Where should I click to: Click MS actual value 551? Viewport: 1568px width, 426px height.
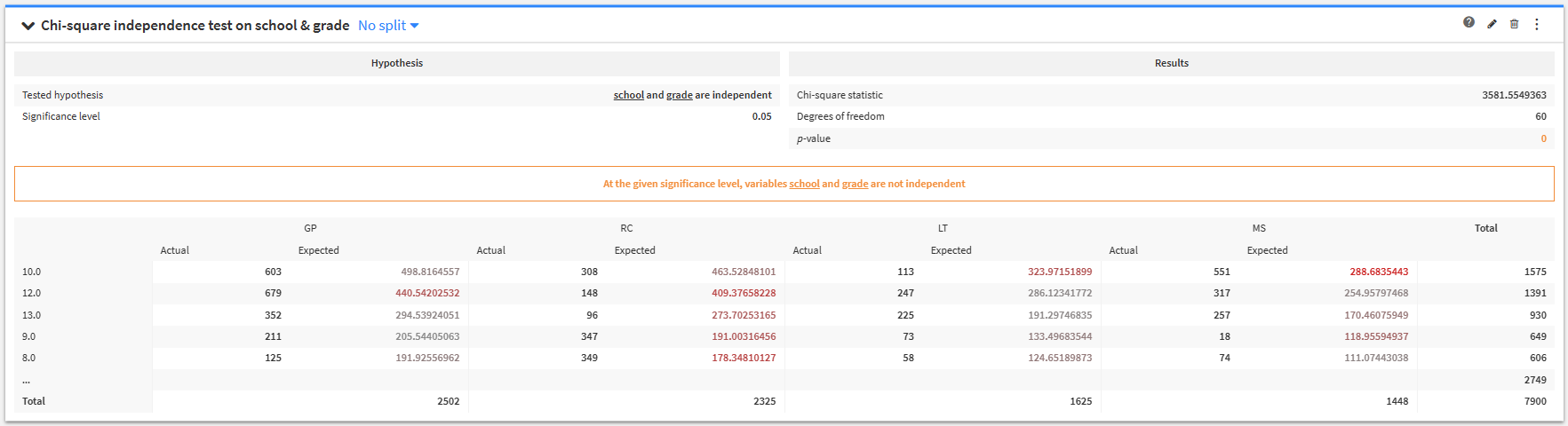pyautogui.click(x=1222, y=272)
